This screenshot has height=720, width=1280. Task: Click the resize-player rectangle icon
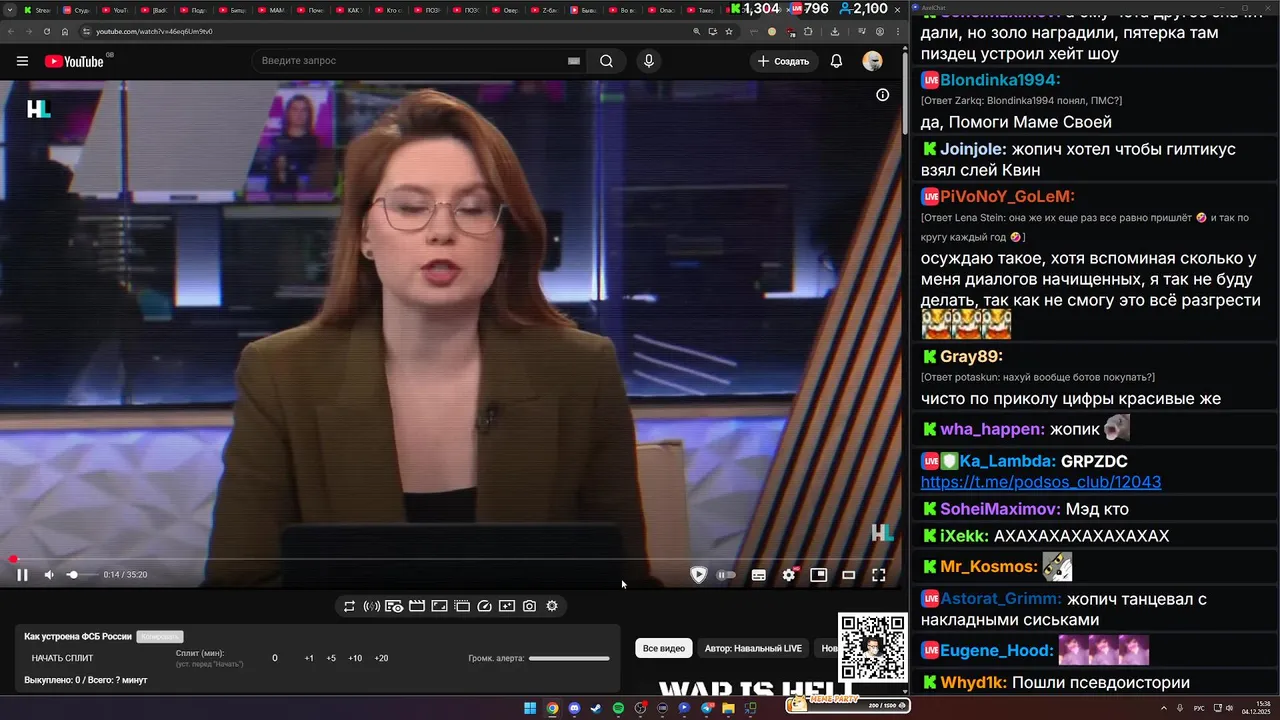[x=439, y=606]
